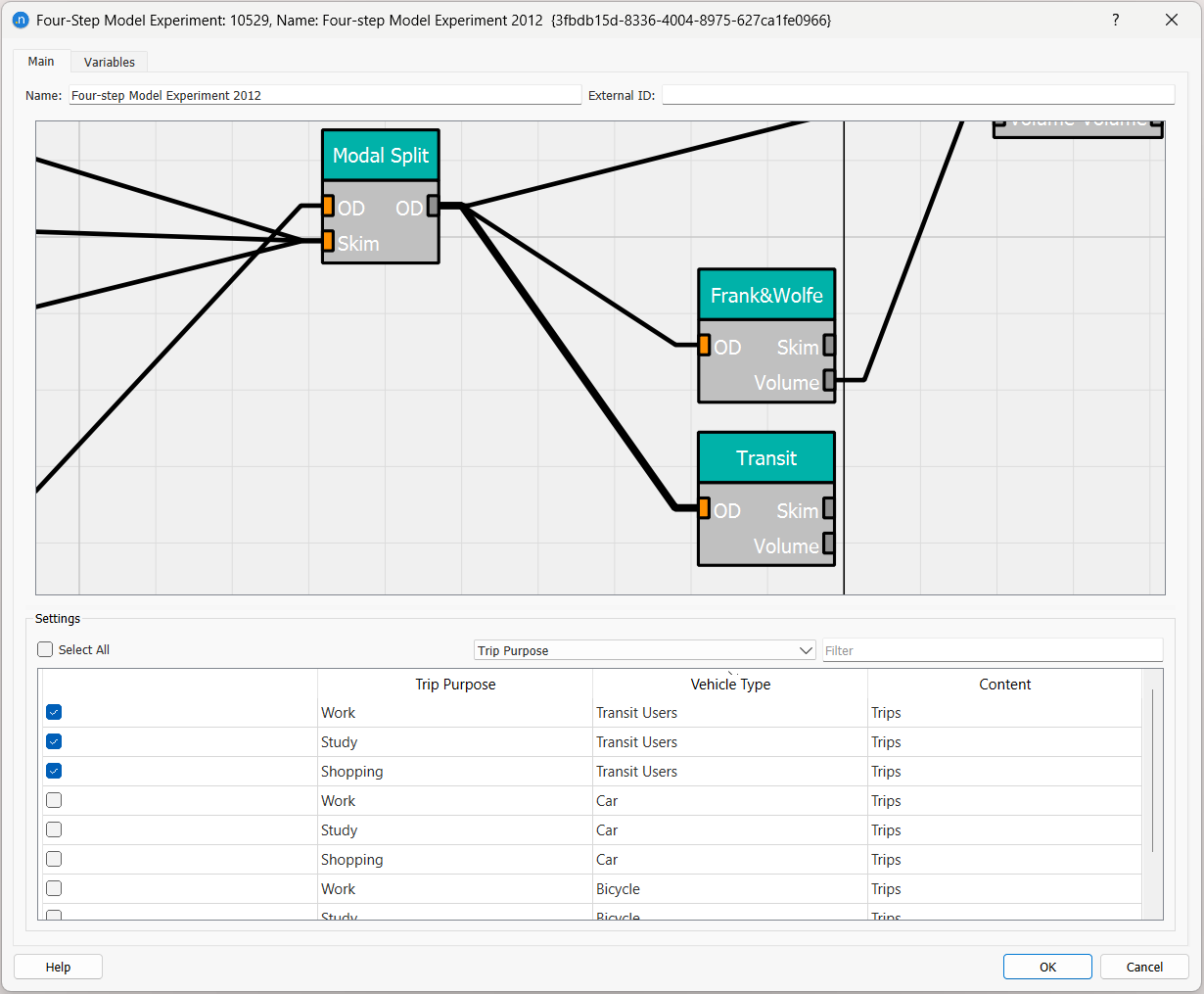This screenshot has width=1204, height=994.
Task: Click the Help button
Action: click(58, 967)
